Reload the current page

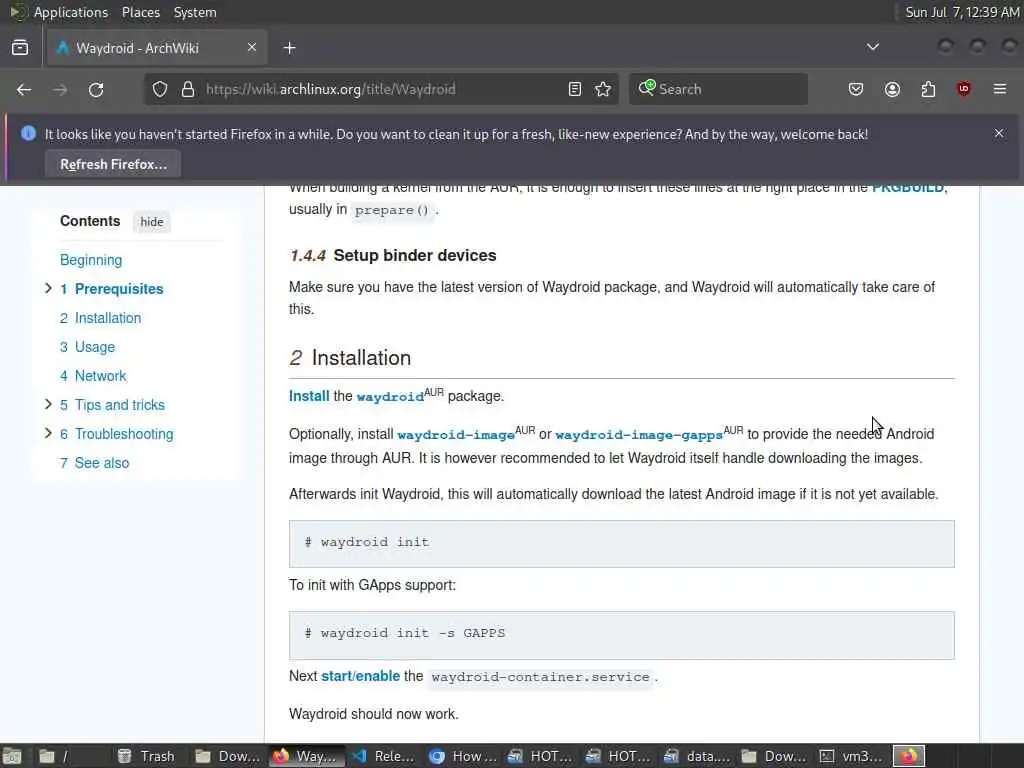tap(96, 89)
